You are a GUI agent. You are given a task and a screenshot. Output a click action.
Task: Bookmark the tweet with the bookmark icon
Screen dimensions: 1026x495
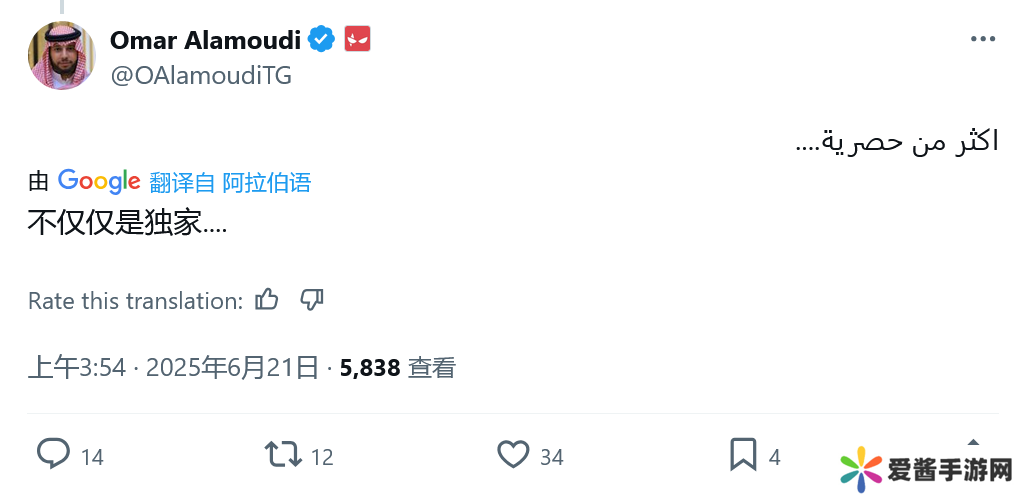pyautogui.click(x=743, y=456)
